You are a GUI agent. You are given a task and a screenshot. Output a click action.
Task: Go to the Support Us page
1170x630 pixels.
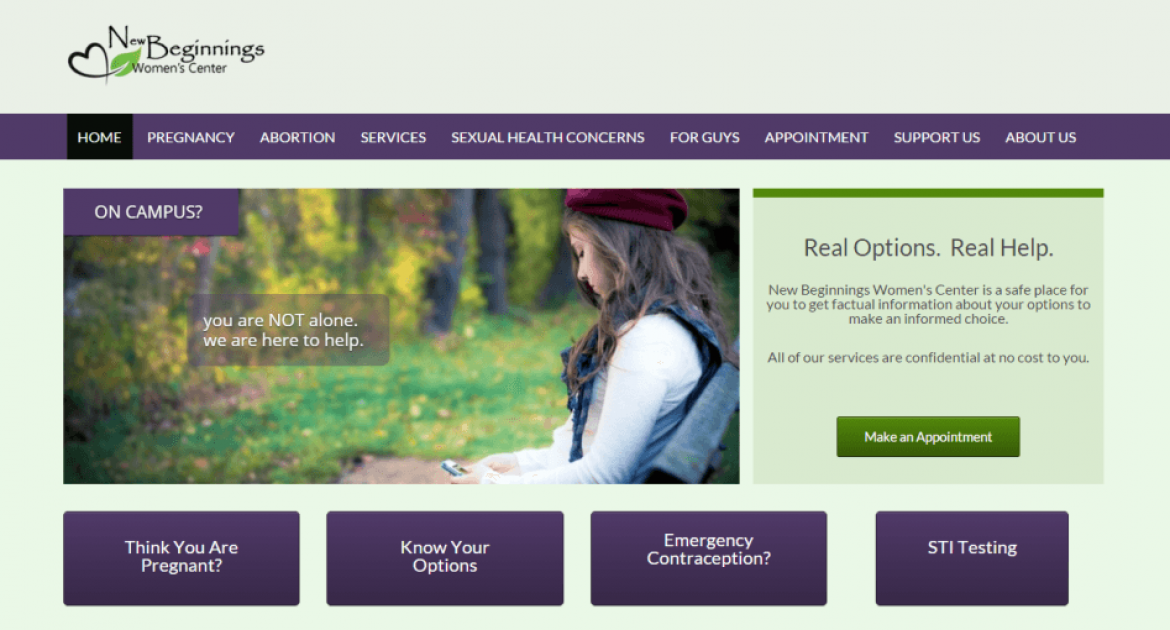pos(936,137)
